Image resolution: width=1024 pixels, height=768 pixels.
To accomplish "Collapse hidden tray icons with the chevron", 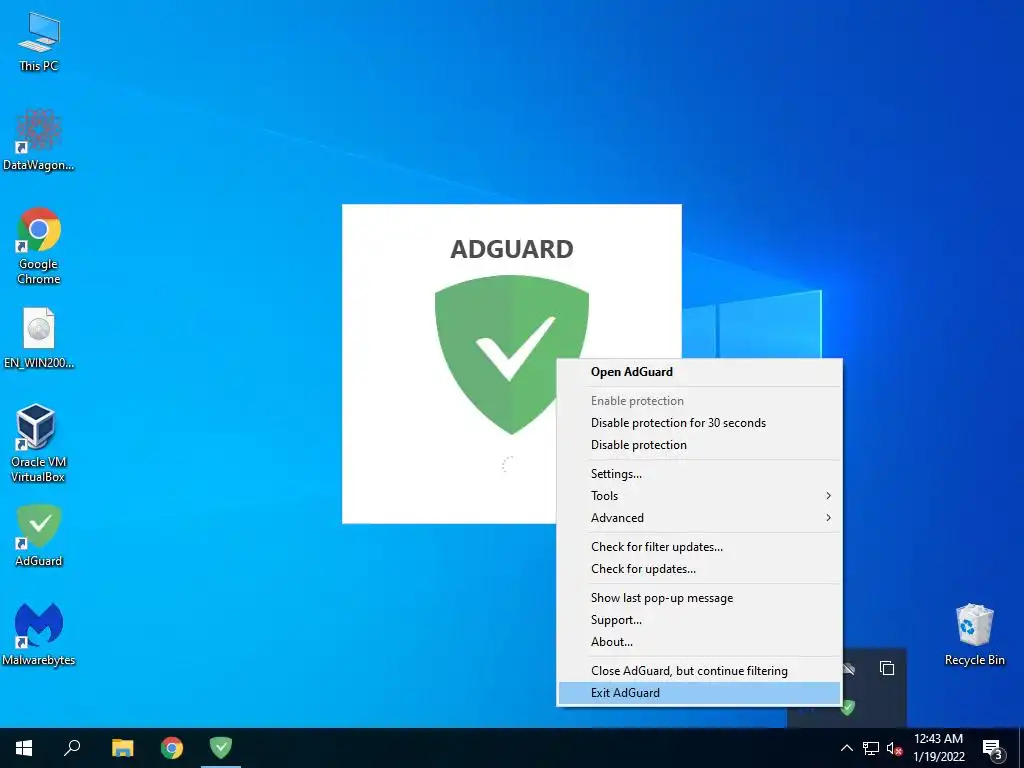I will (846, 748).
